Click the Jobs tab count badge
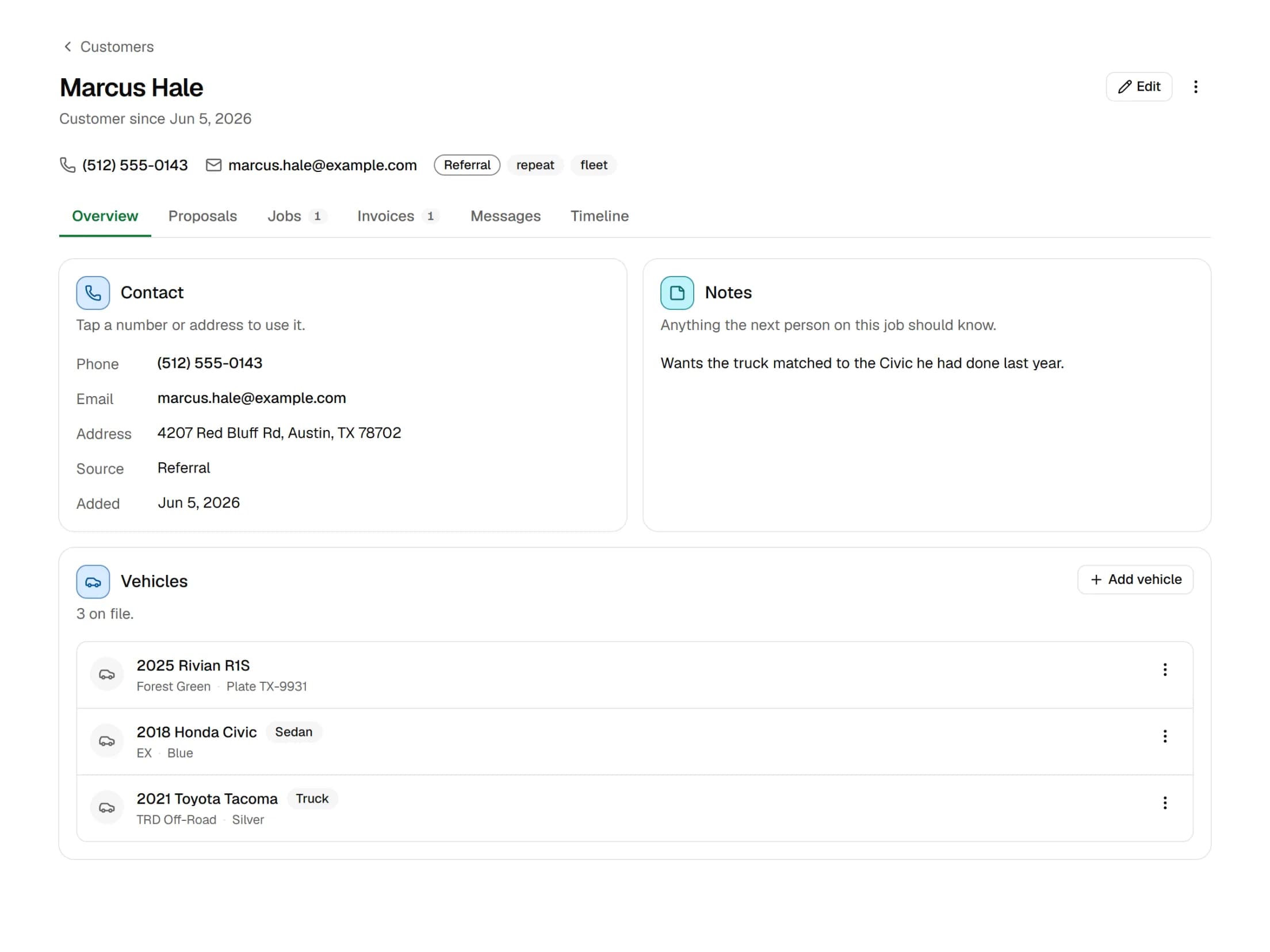Image resolution: width=1270 pixels, height=952 pixels. tap(317, 216)
